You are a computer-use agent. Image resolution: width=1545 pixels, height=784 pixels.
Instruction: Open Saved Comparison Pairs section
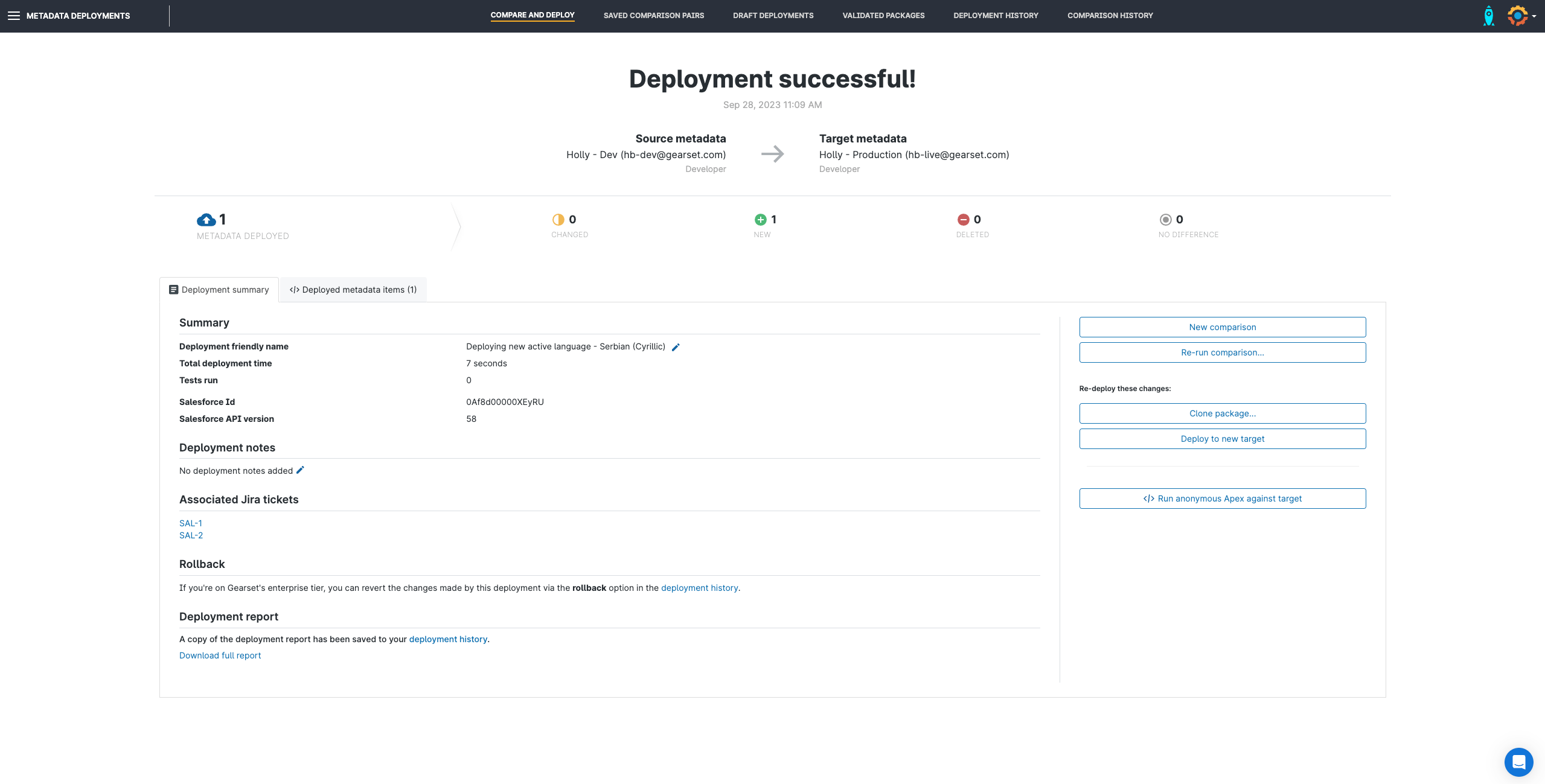tap(653, 15)
